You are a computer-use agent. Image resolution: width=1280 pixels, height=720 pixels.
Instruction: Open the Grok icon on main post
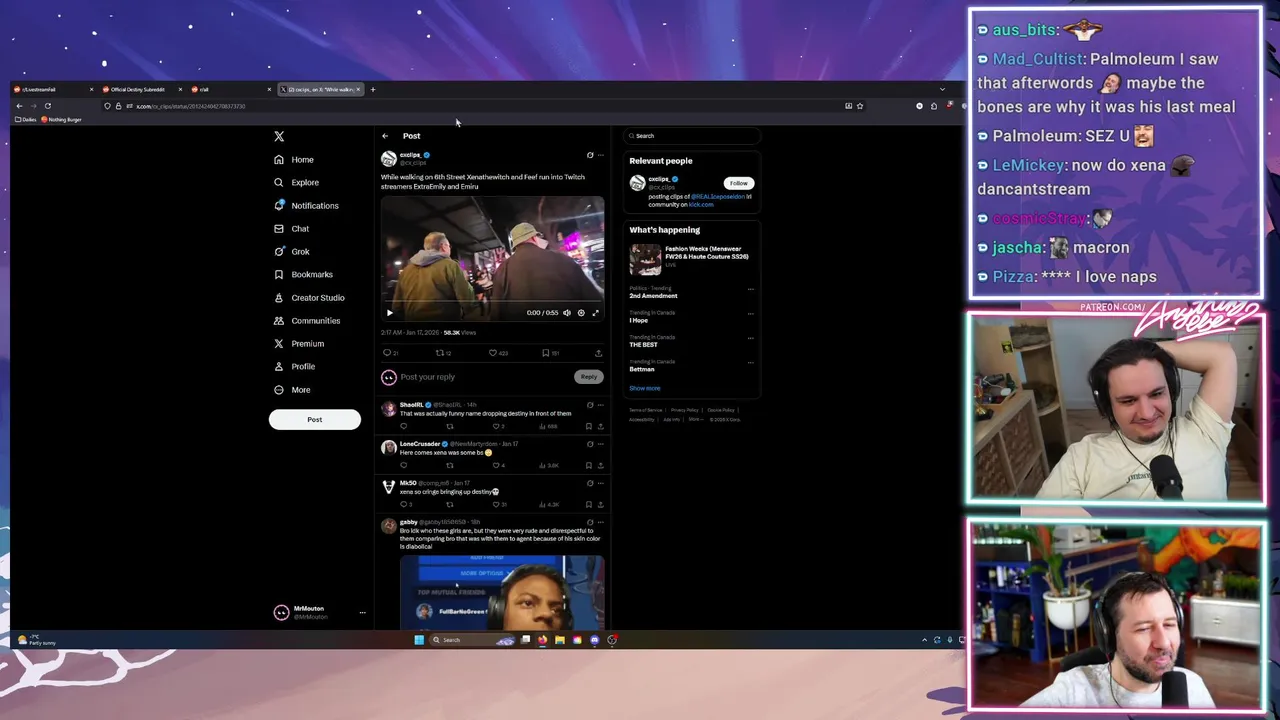tap(589, 155)
